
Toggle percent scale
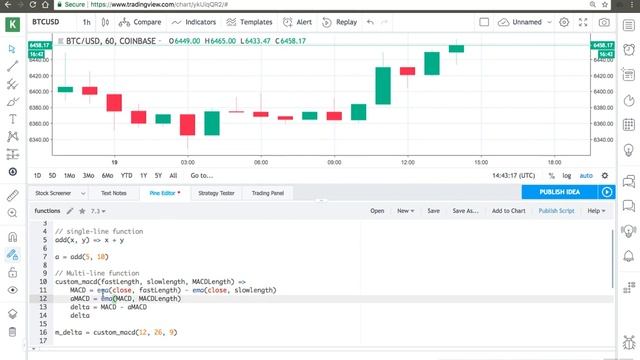click(551, 176)
